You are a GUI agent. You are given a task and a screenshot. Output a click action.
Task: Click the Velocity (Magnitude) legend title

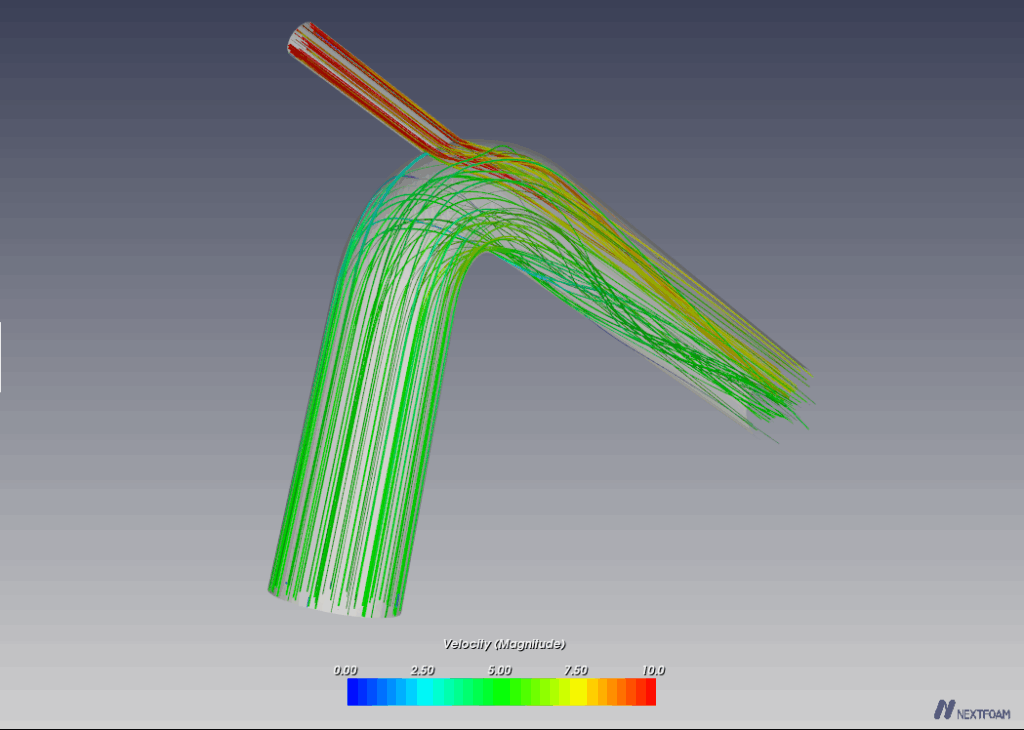coord(504,644)
